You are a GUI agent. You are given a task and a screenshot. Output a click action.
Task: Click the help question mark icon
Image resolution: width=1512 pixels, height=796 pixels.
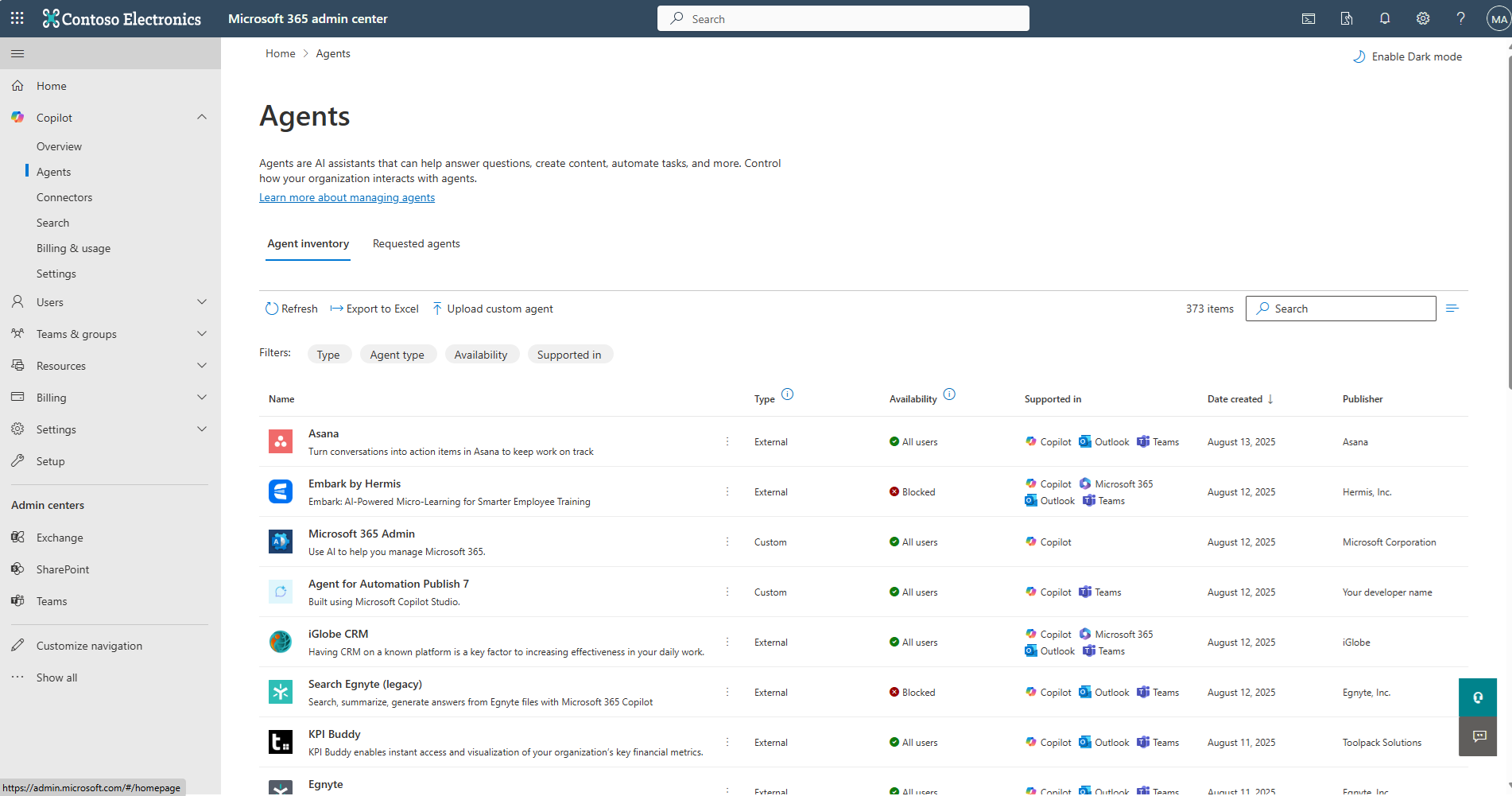(1460, 18)
